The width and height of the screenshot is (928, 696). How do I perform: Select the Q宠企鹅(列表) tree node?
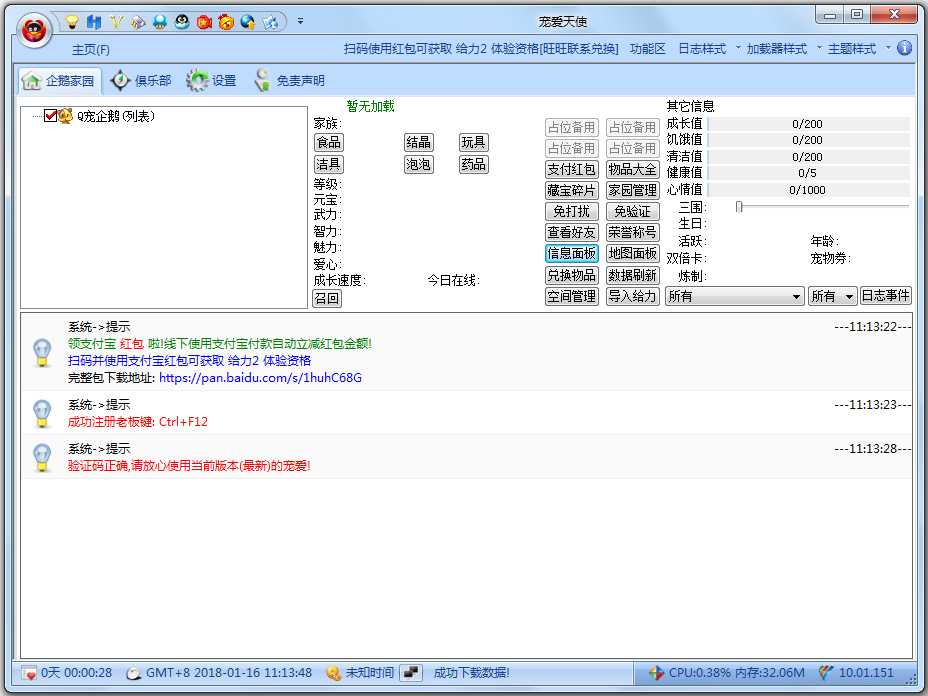click(x=115, y=116)
